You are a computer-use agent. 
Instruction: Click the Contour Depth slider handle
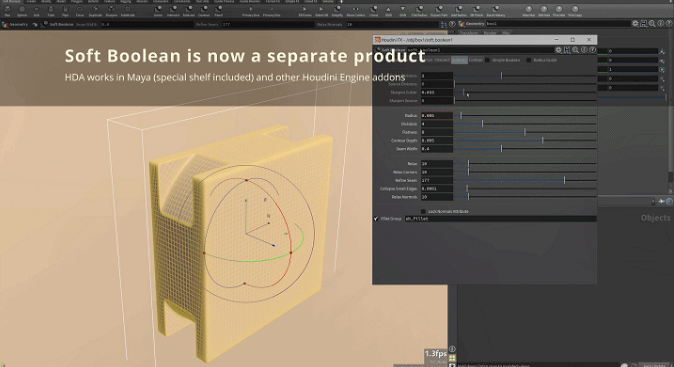(542, 141)
